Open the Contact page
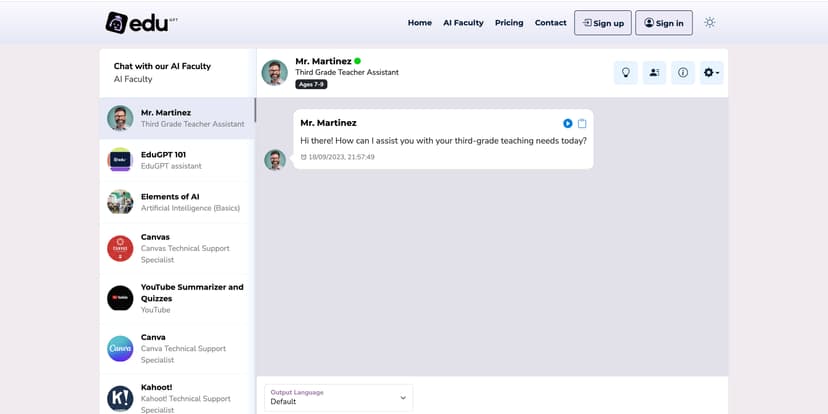Image resolution: width=828 pixels, height=414 pixels. (x=551, y=23)
